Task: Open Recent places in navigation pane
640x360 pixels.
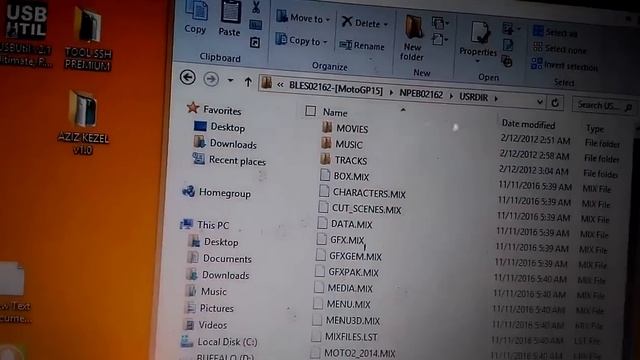Action: 237,161
